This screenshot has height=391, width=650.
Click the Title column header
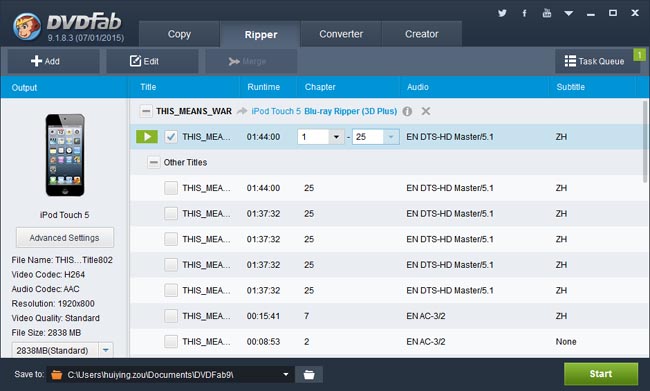(148, 87)
